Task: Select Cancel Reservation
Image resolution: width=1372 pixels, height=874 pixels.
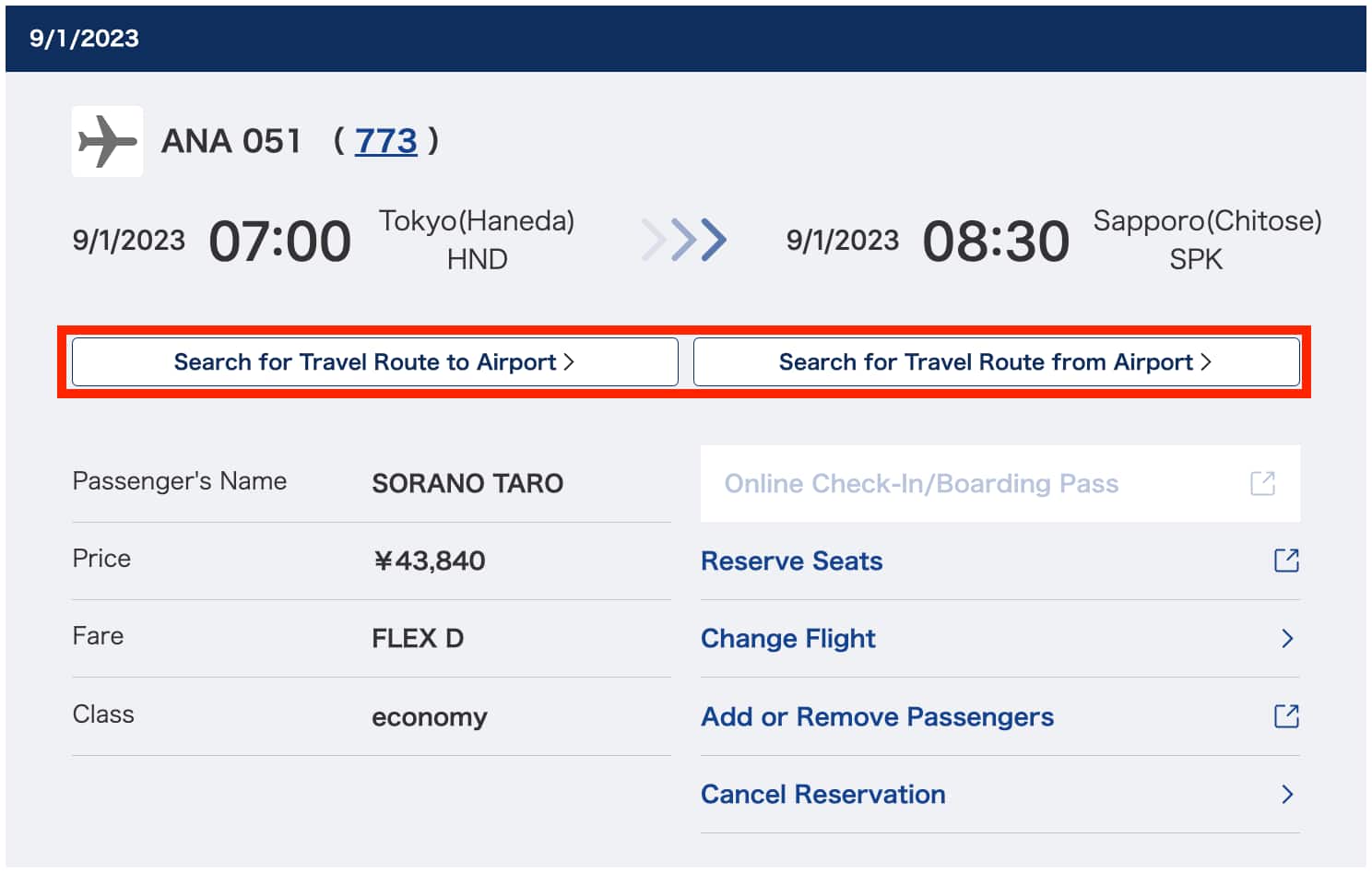Action: coord(822,795)
